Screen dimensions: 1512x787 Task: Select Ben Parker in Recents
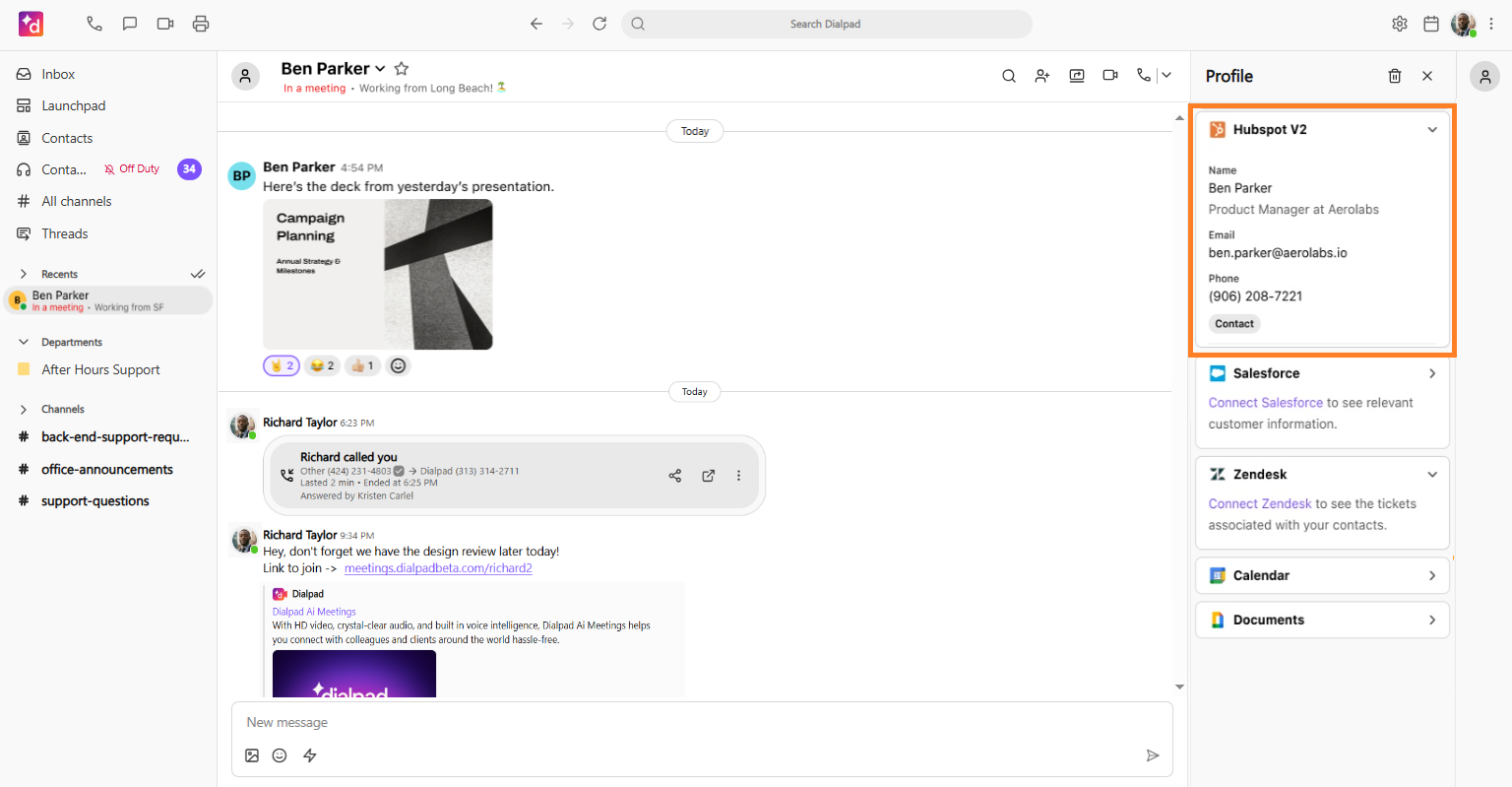(x=108, y=300)
